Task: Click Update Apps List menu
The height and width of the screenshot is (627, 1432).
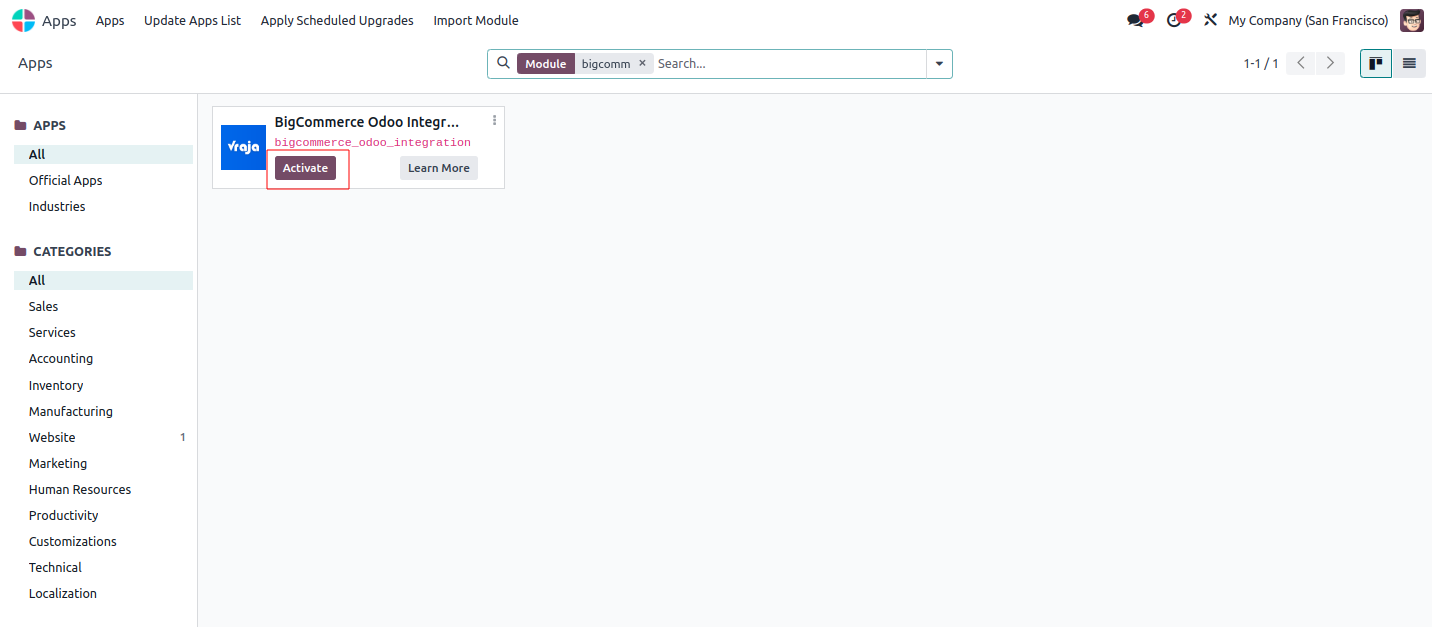Action: coord(192,20)
